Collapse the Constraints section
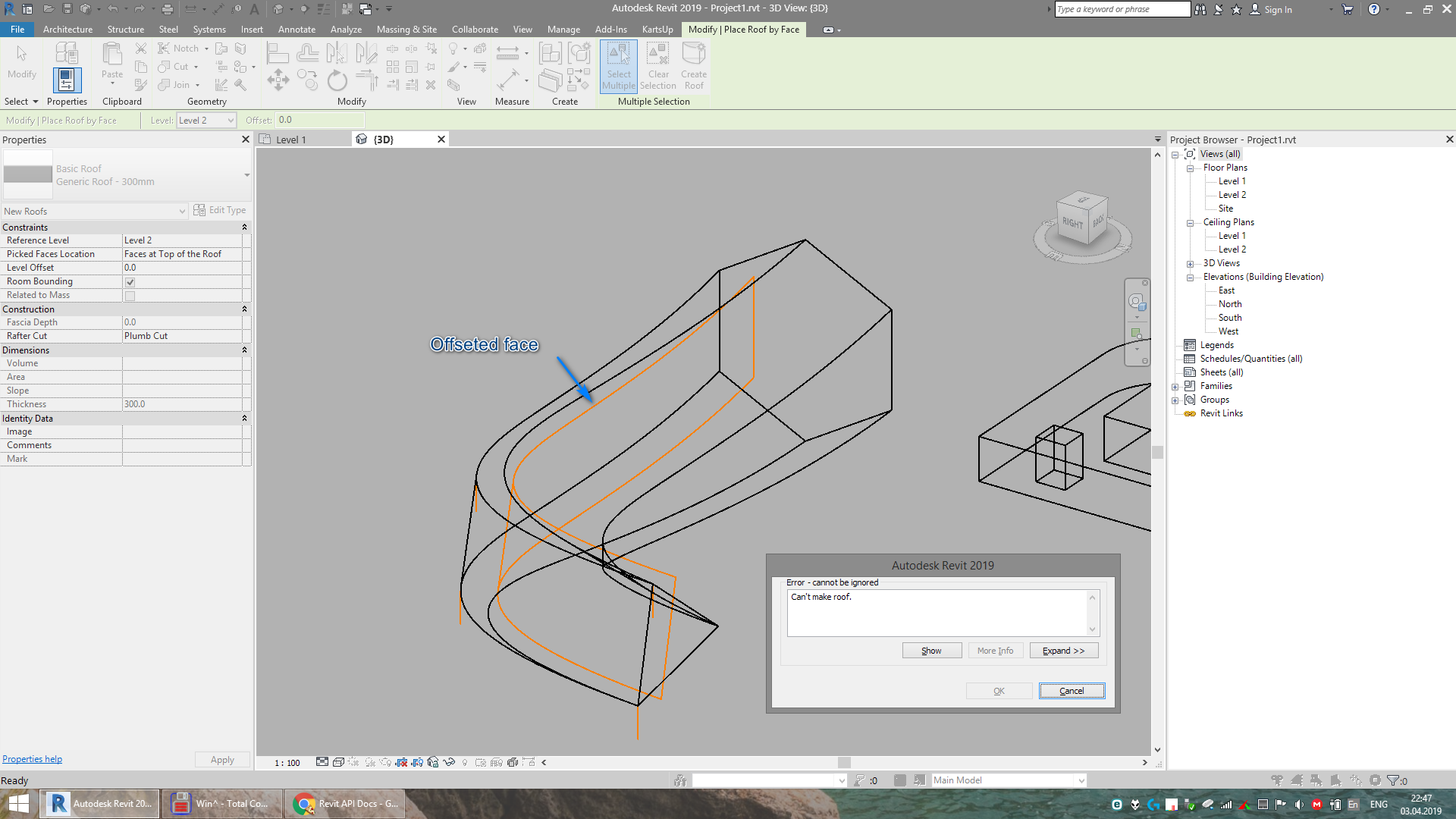Screen dimensions: 1456x819 244,227
